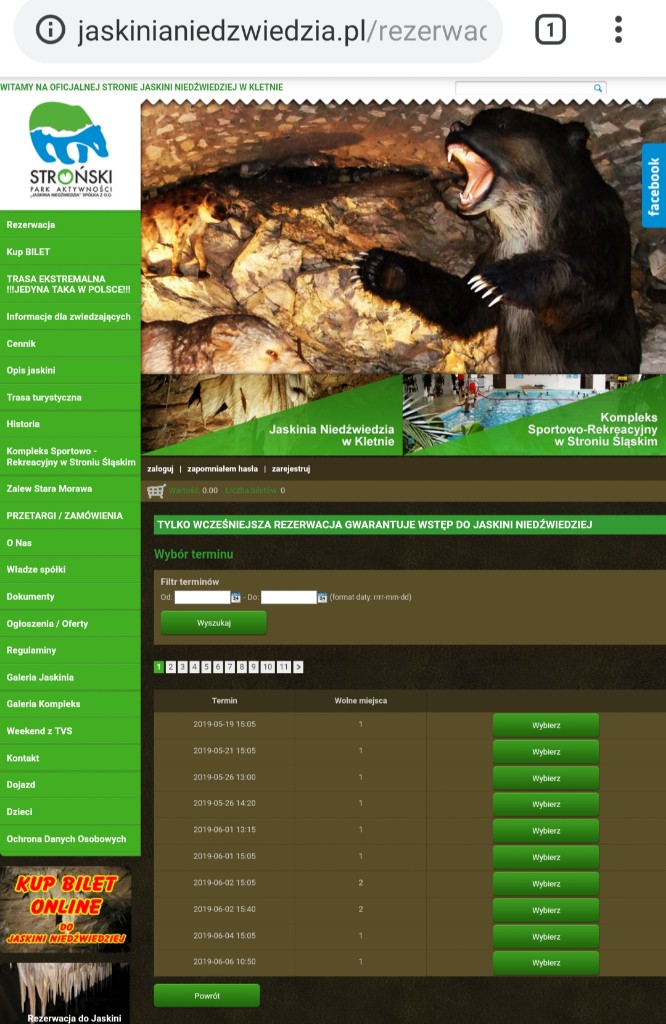The image size is (666, 1024).
Task: Open Cennik menu item
Action: (x=70, y=344)
